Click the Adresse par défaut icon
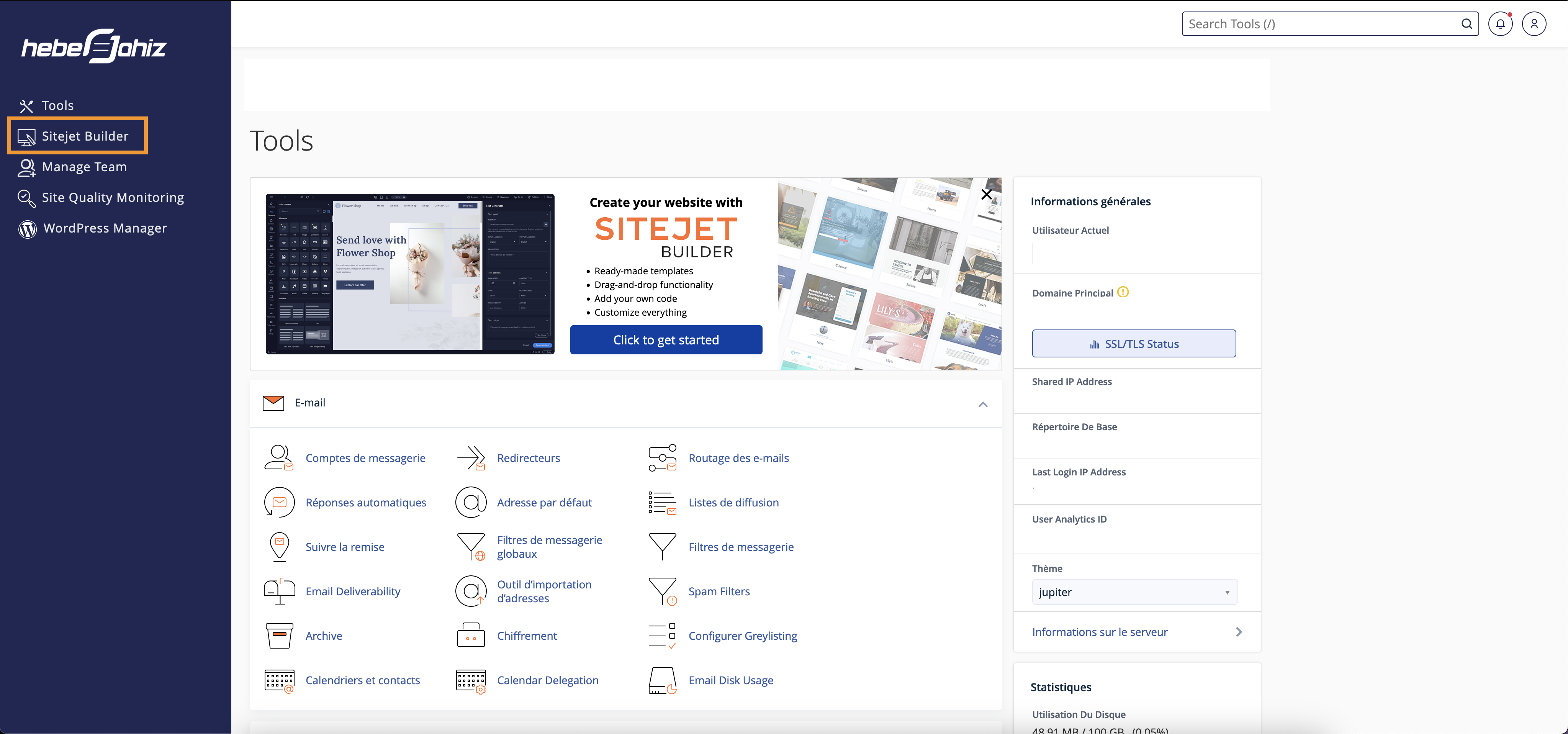 click(471, 502)
